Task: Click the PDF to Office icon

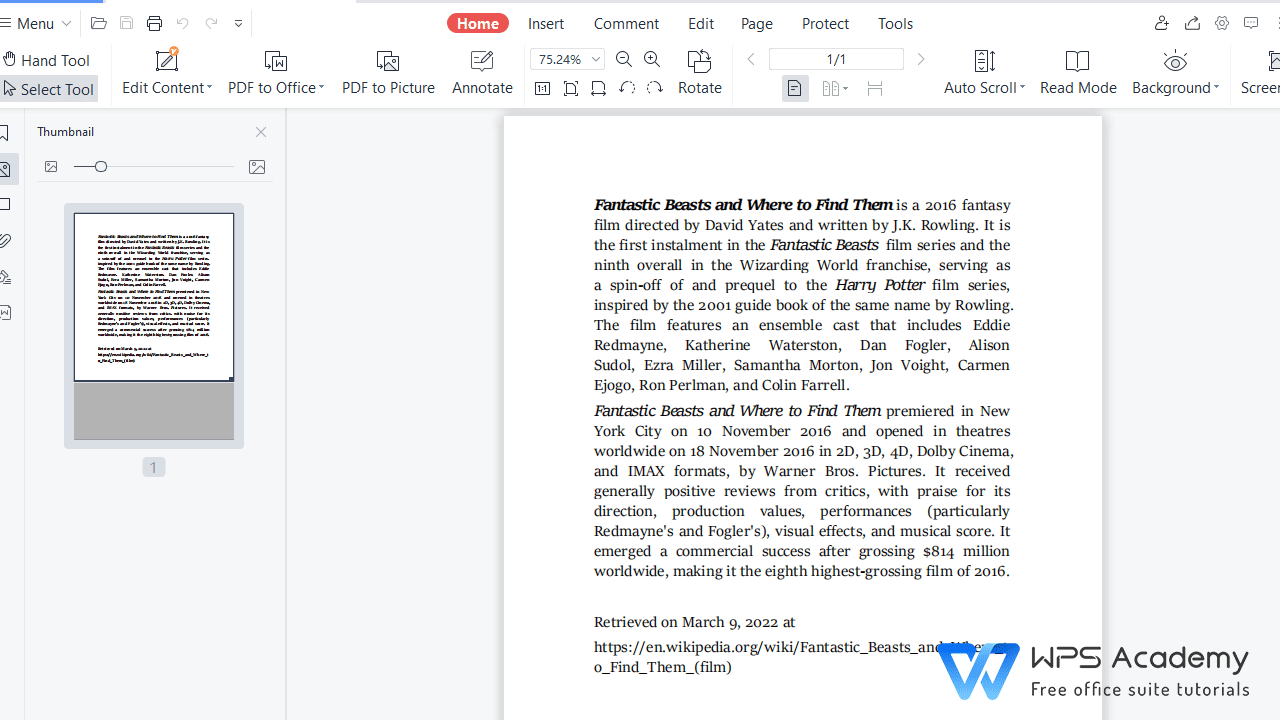Action: pyautogui.click(x=275, y=61)
